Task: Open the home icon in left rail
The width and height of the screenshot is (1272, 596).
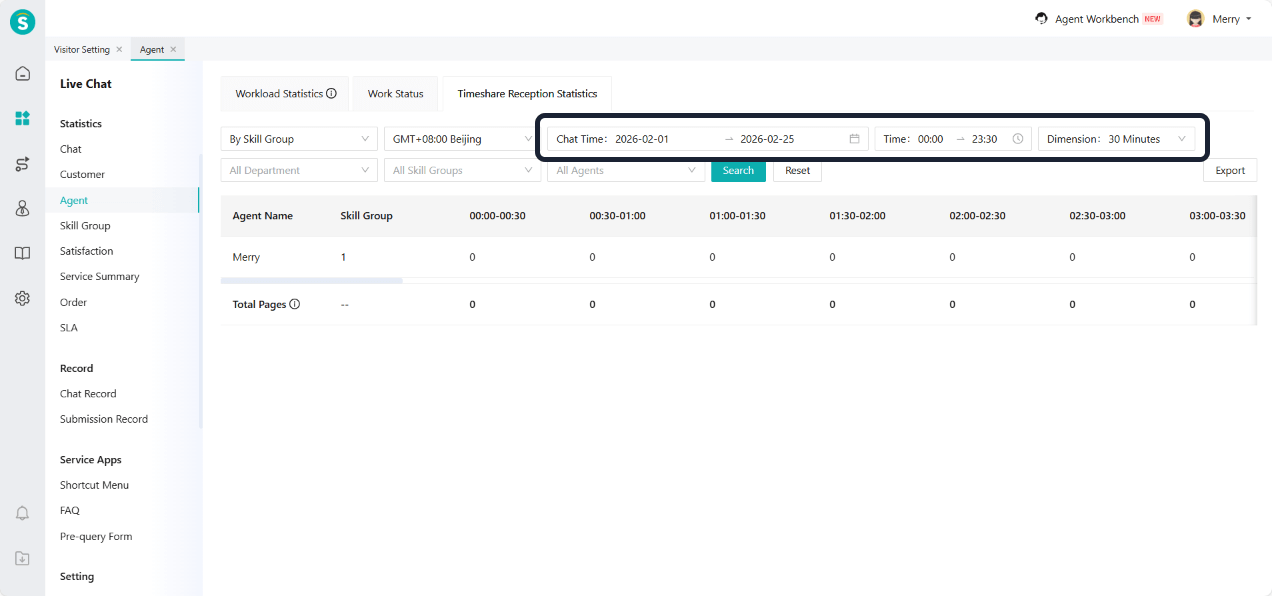Action: coord(22,73)
